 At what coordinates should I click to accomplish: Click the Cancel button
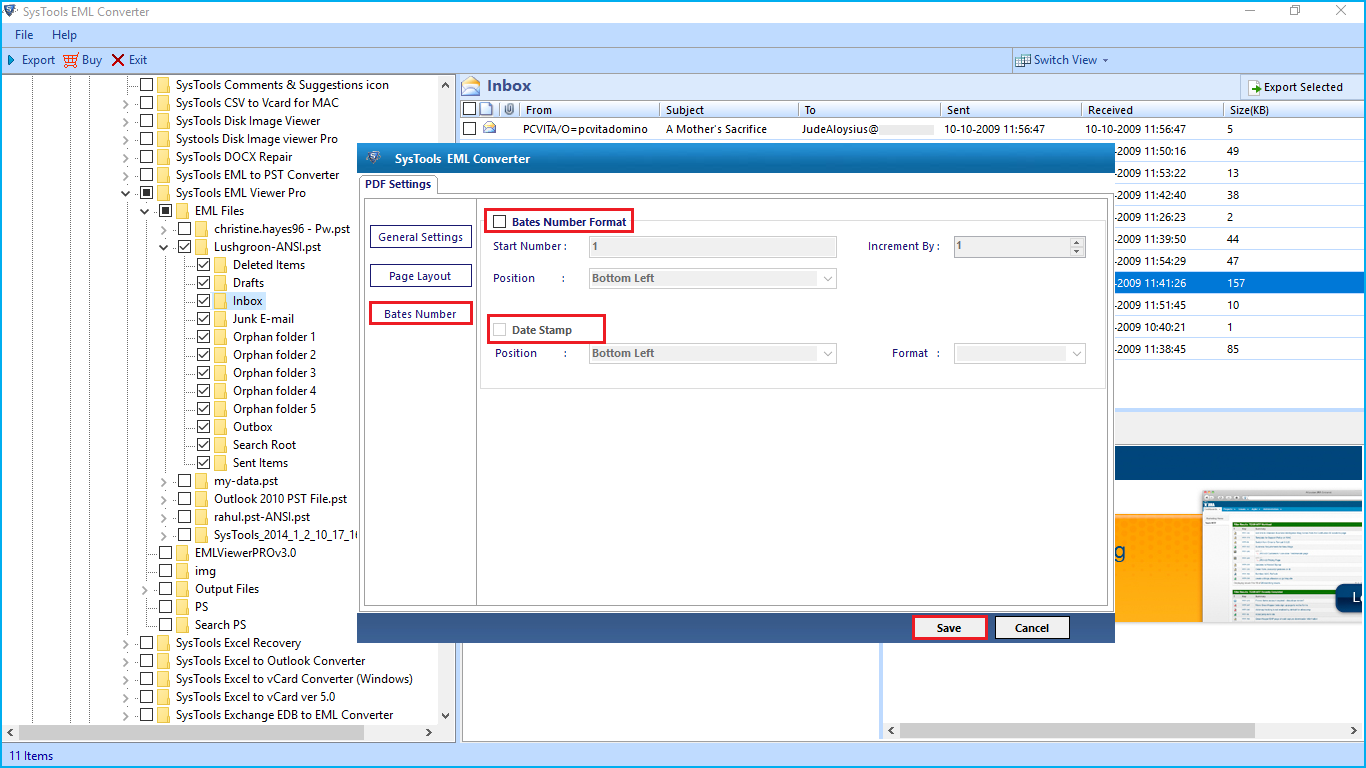point(1032,628)
